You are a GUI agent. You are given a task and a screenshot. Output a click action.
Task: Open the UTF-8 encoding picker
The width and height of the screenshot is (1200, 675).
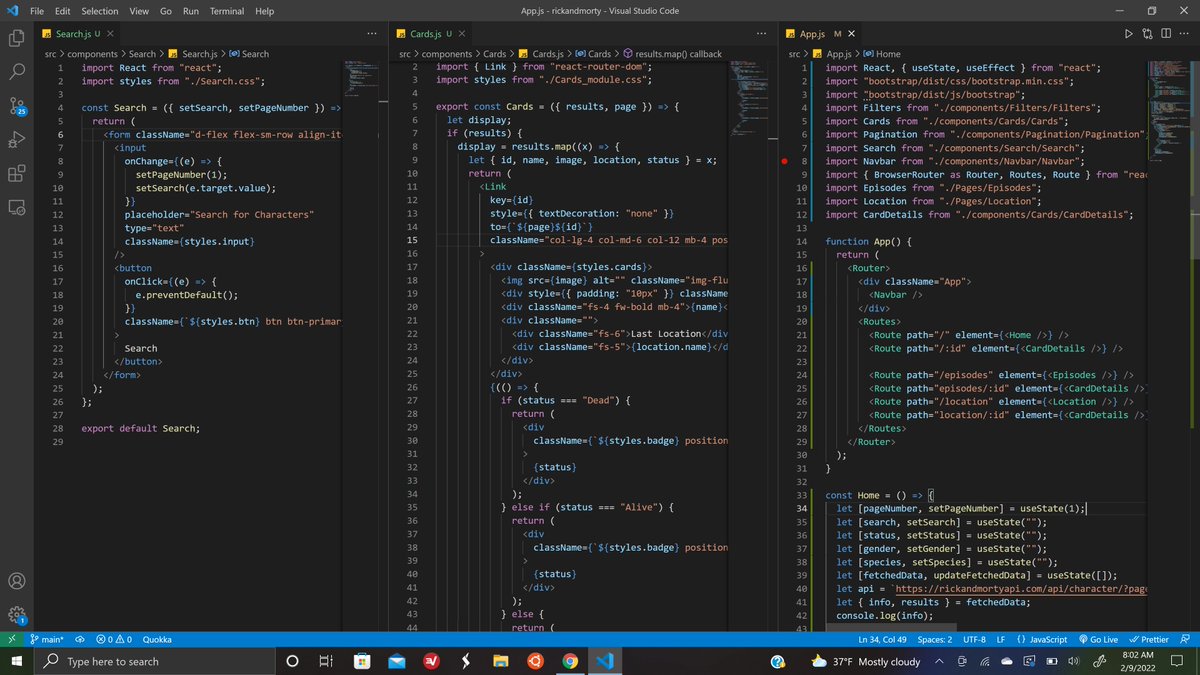pos(976,639)
